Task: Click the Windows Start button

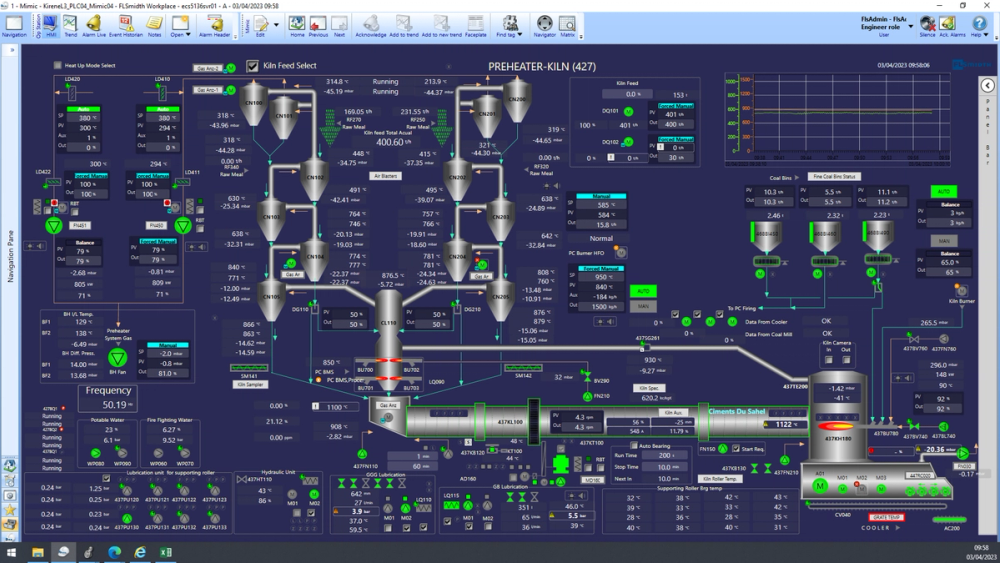Action: point(11,552)
